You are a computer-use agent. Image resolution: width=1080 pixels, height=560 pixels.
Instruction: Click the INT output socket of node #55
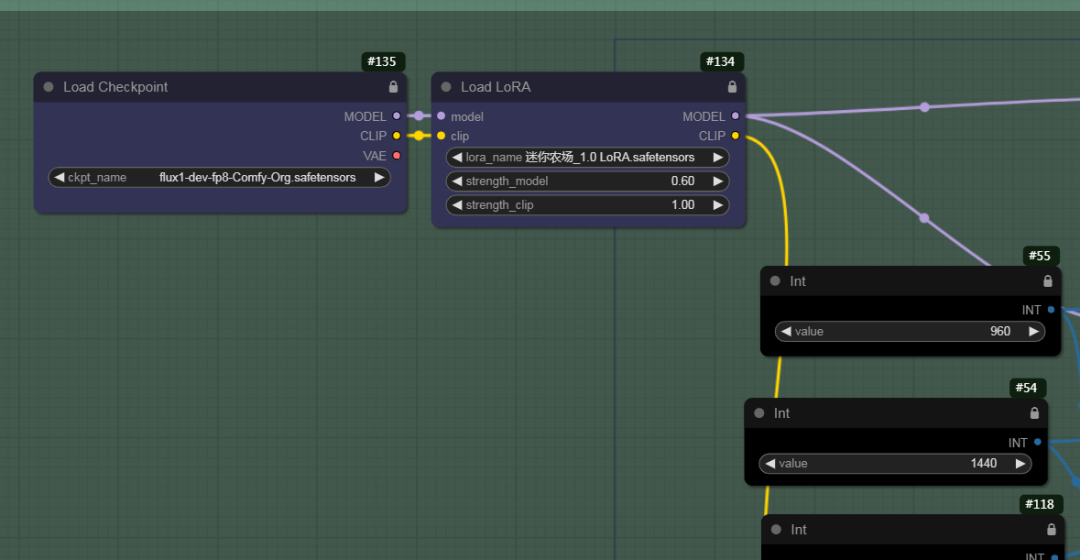(1051, 310)
